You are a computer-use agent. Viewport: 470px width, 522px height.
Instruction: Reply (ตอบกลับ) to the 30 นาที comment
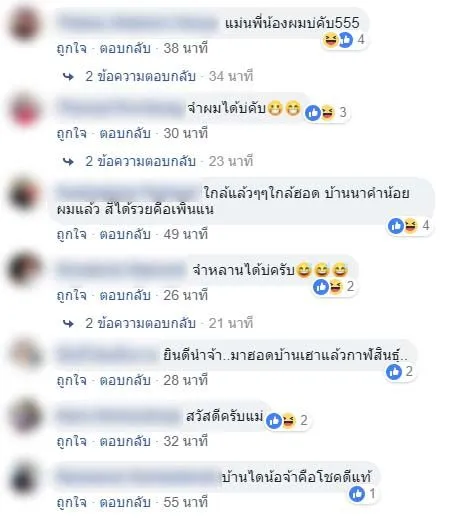(x=125, y=134)
